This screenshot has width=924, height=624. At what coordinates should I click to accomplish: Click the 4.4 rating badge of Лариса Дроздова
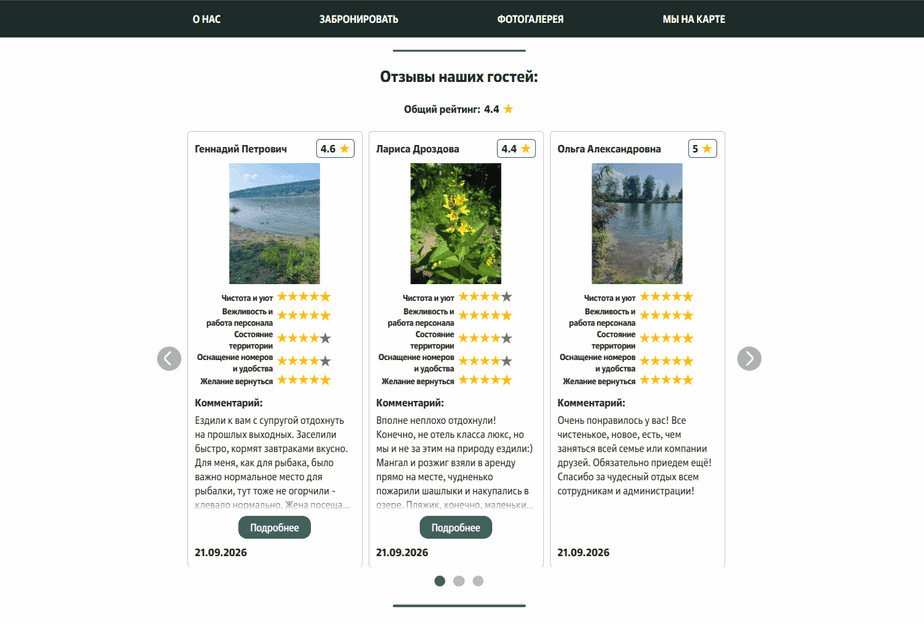(x=516, y=148)
